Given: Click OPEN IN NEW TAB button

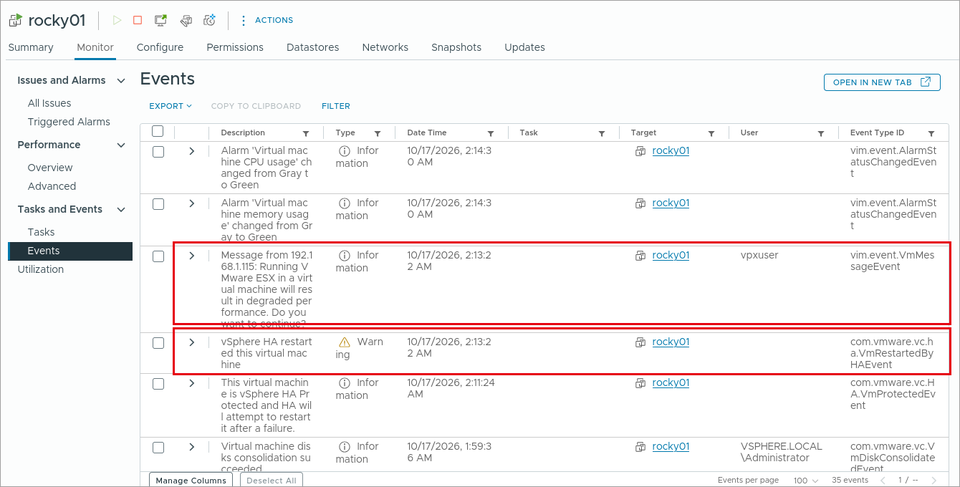Looking at the screenshot, I should pos(882,82).
